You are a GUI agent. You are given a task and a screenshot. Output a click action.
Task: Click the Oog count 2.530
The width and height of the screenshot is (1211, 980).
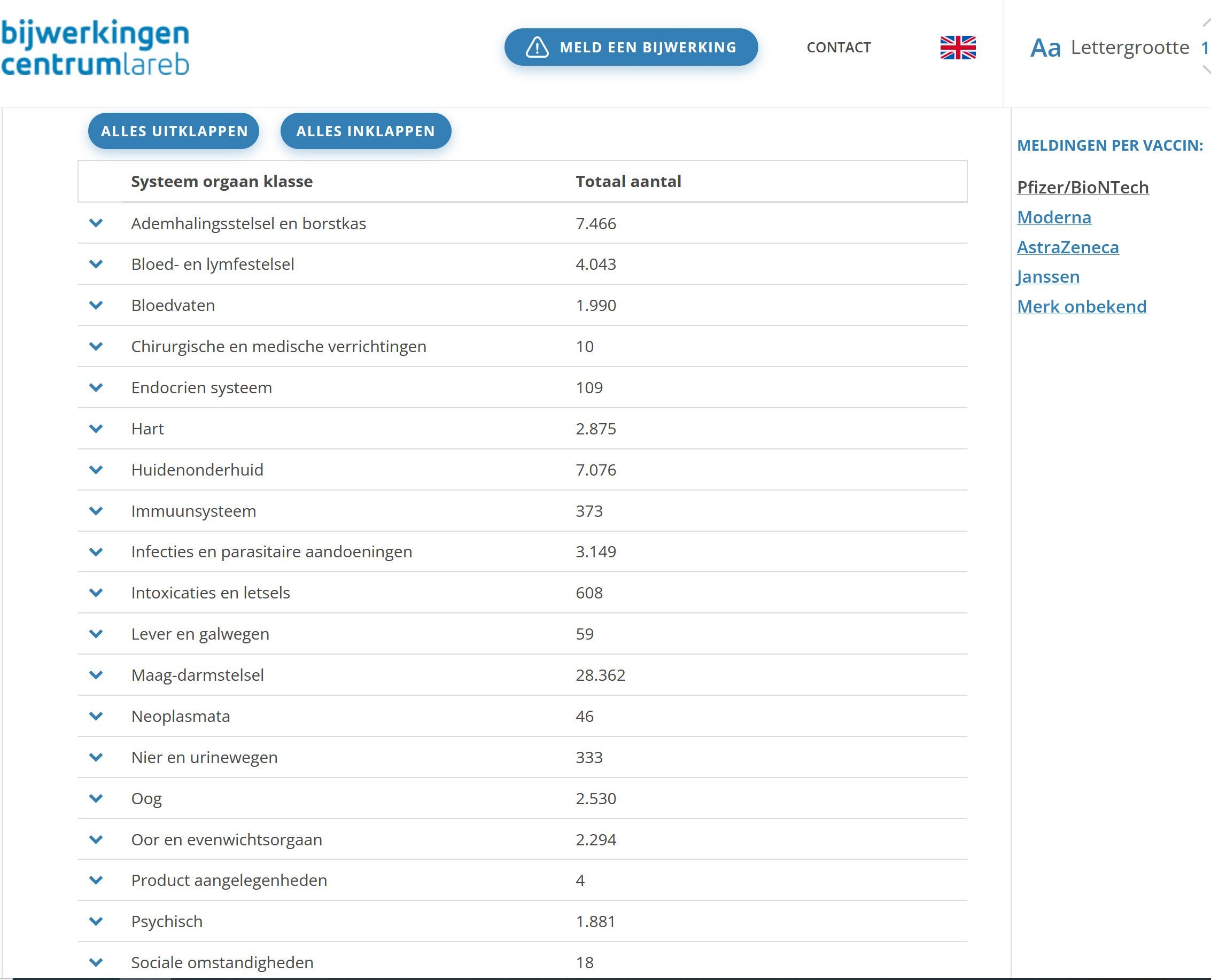pyautogui.click(x=596, y=798)
